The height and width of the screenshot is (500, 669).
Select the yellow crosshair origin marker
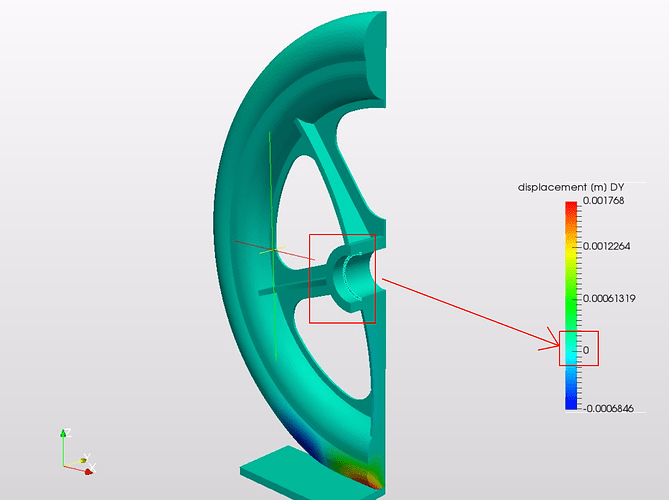tap(273, 250)
